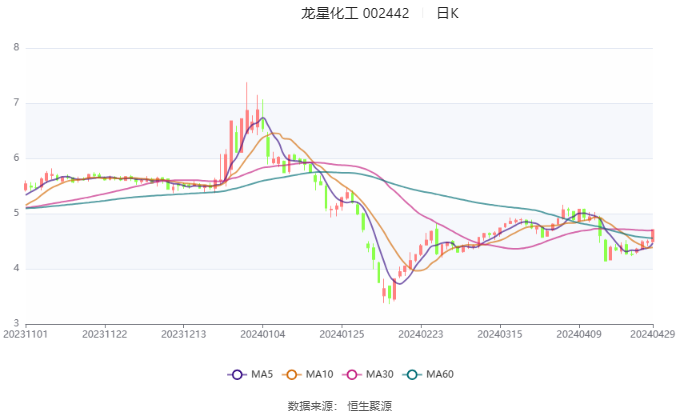Select the 20240429 date axis marker
Viewport: 680px width, 413px height.
(x=652, y=334)
